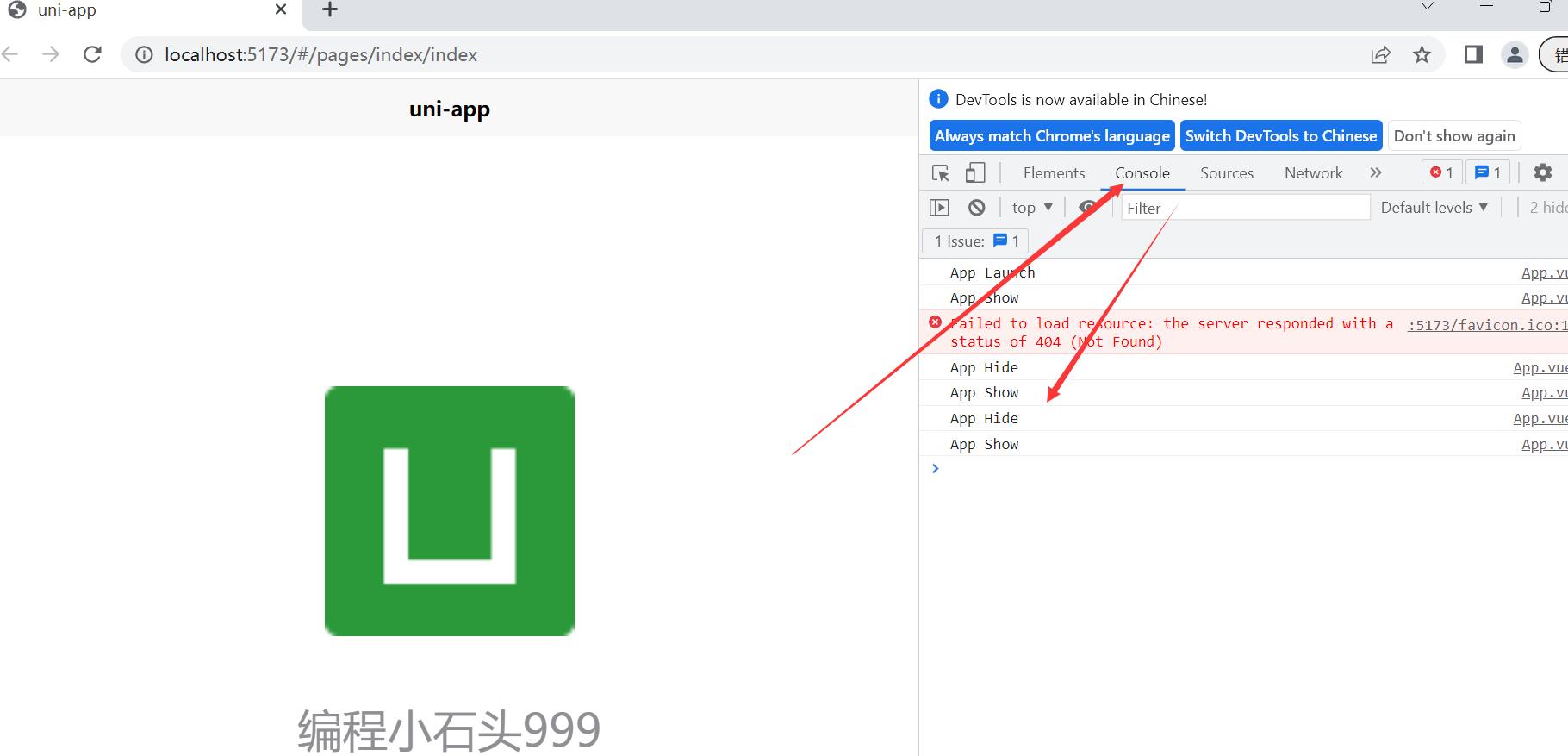Image resolution: width=1568 pixels, height=756 pixels.
Task: Toggle the browser side panel icon
Action: point(1473,54)
